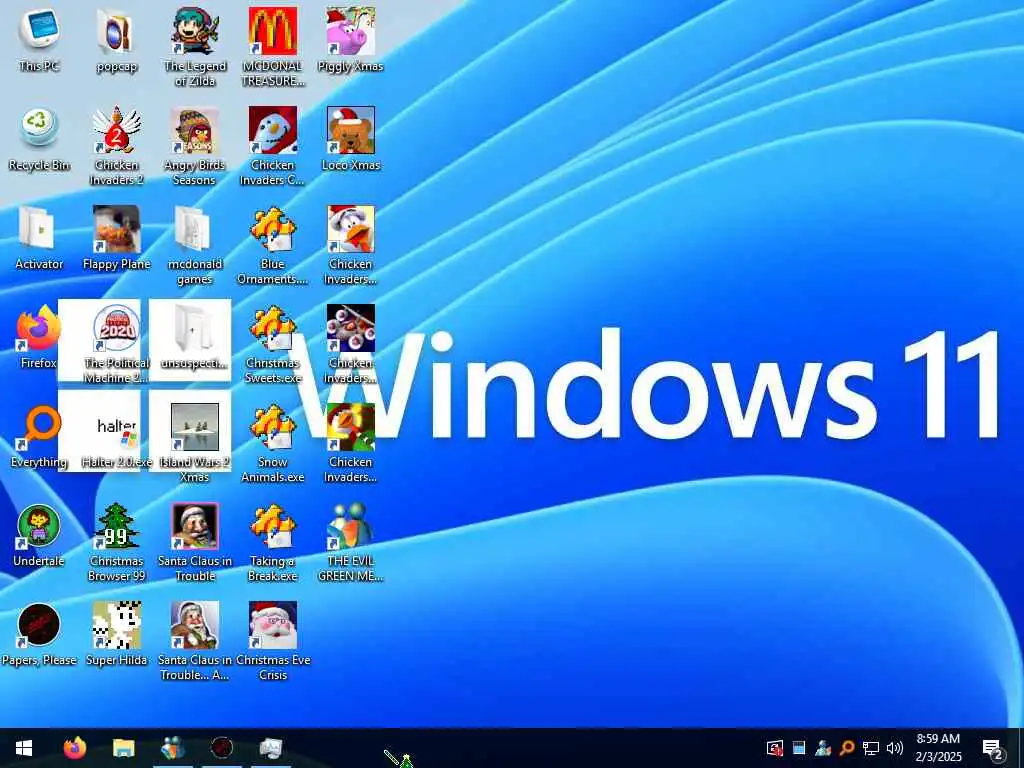Open Christmas Browser 99 tree icon
The height and width of the screenshot is (768, 1024).
[116, 526]
